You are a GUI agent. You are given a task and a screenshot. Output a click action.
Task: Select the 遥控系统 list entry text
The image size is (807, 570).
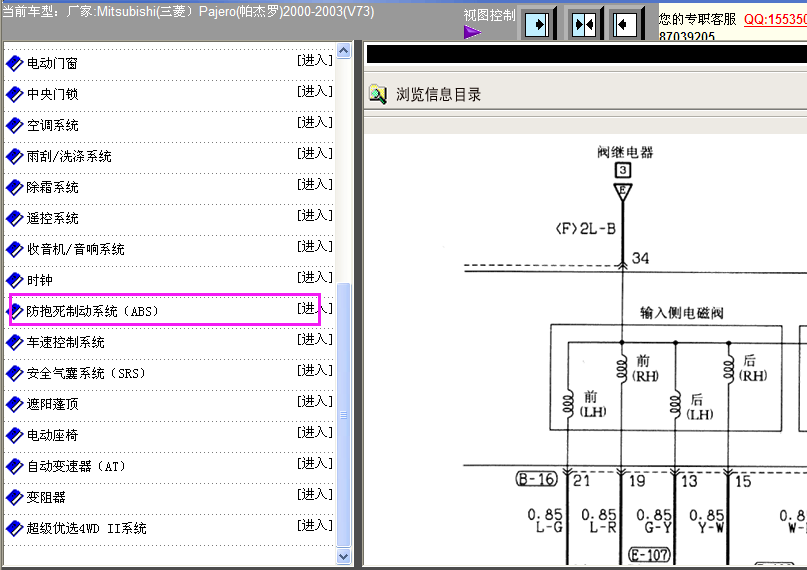[x=52, y=218]
